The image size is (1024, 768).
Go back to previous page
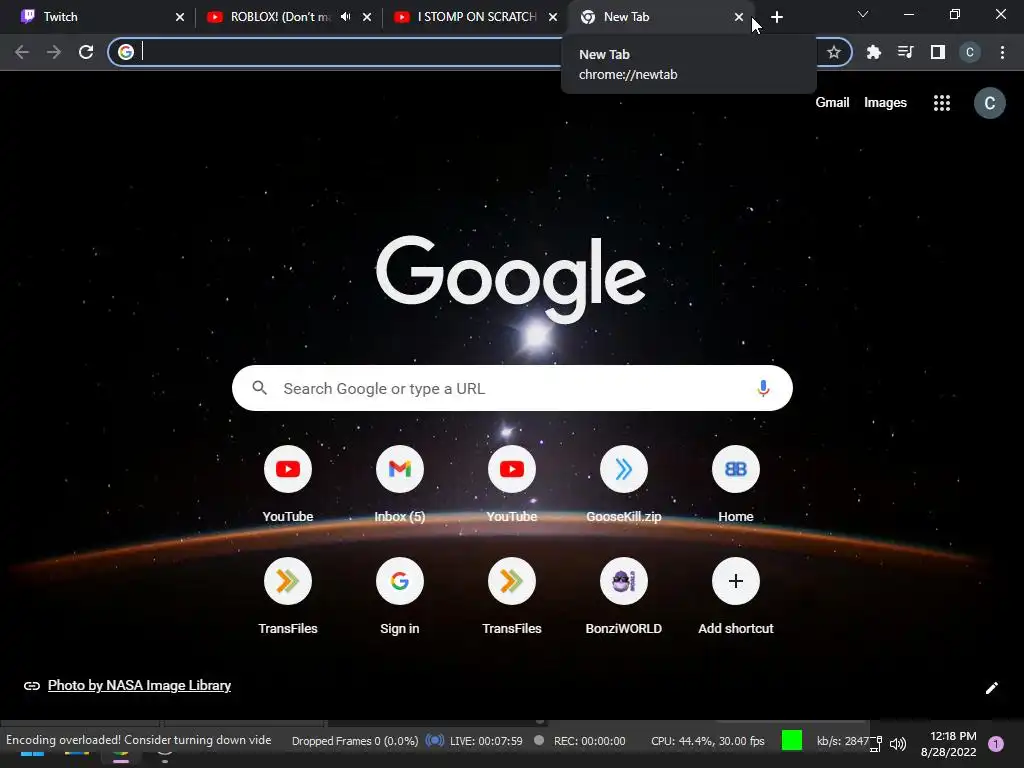point(22,52)
